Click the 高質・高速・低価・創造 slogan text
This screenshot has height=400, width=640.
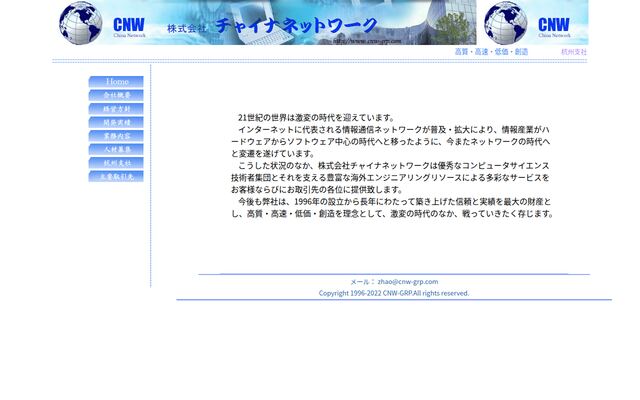click(x=491, y=52)
